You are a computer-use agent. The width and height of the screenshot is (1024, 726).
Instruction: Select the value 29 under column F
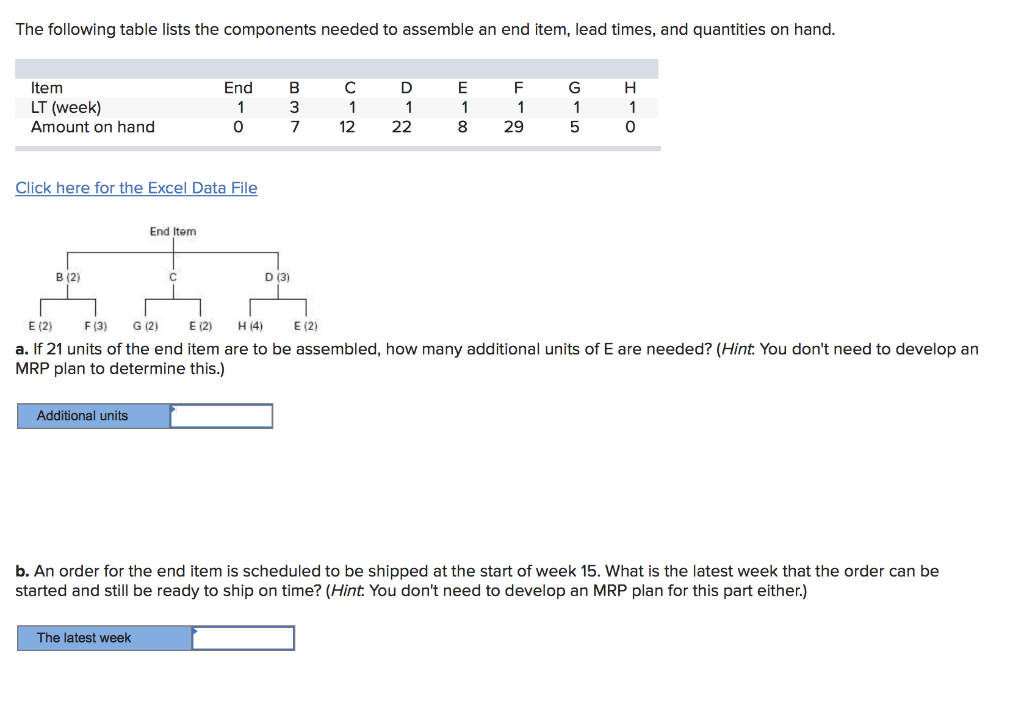tap(513, 127)
